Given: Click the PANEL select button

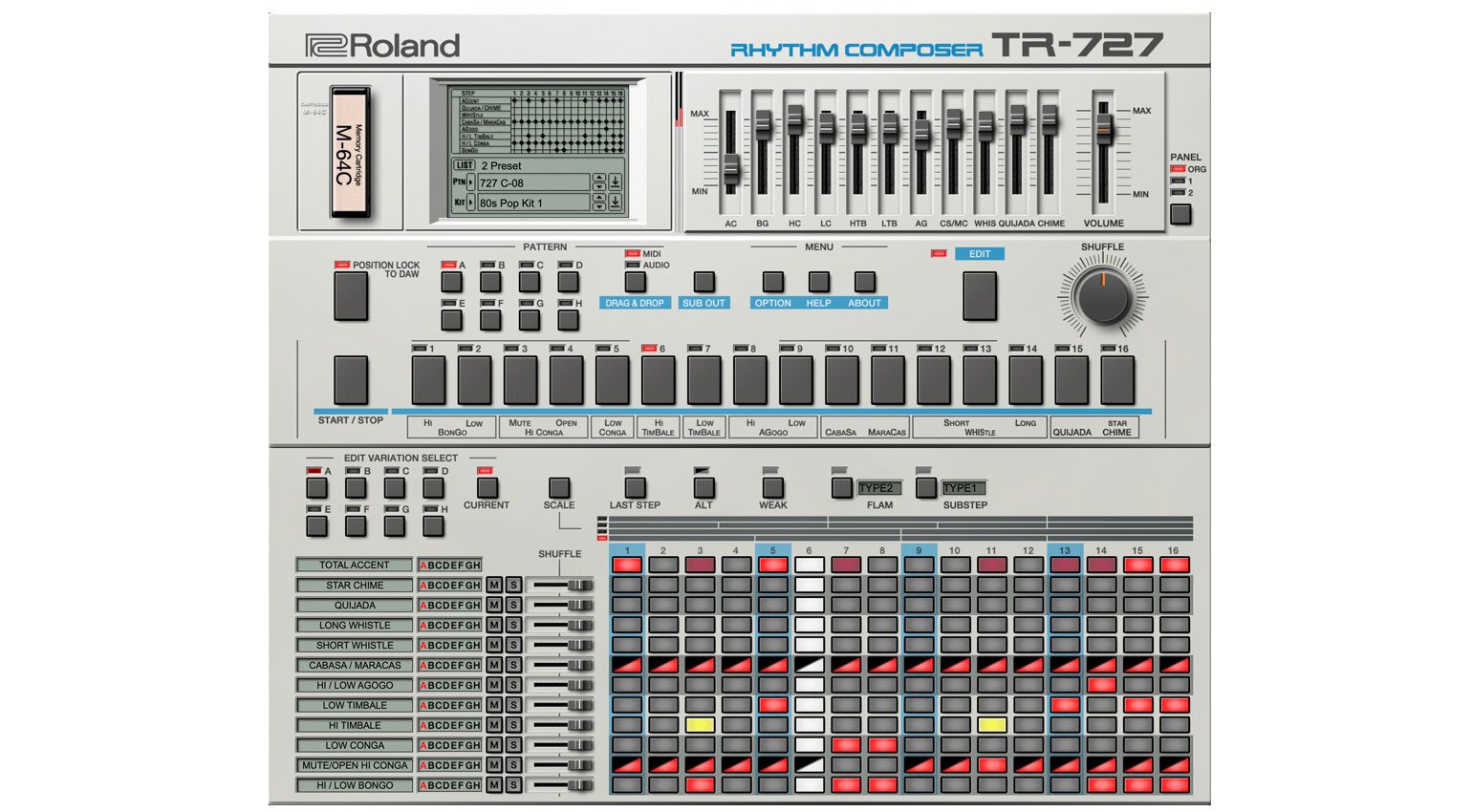Looking at the screenshot, I should (x=1181, y=214).
